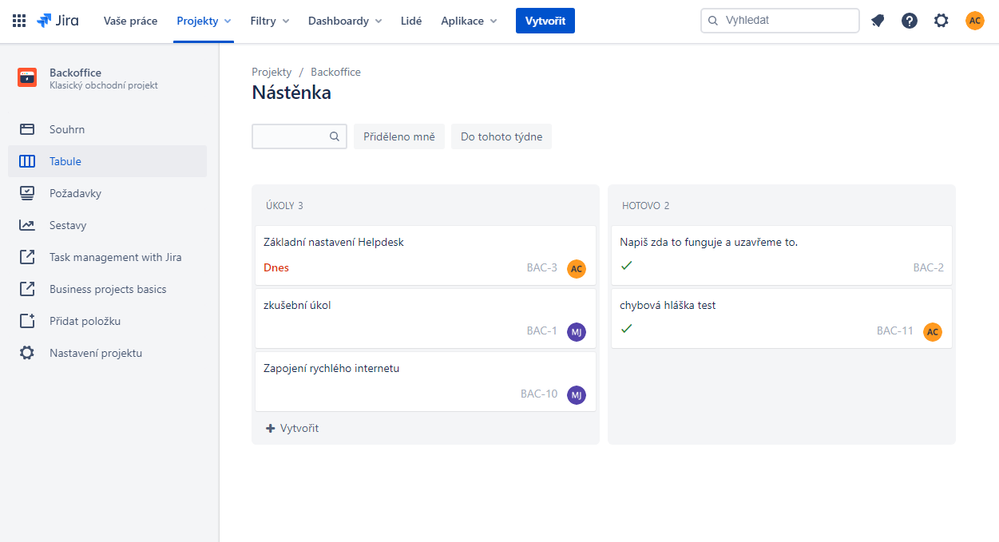Screen dimensions: 999x542
Task: Open the Aplikace dropdown menu
Action: pyautogui.click(x=469, y=21)
